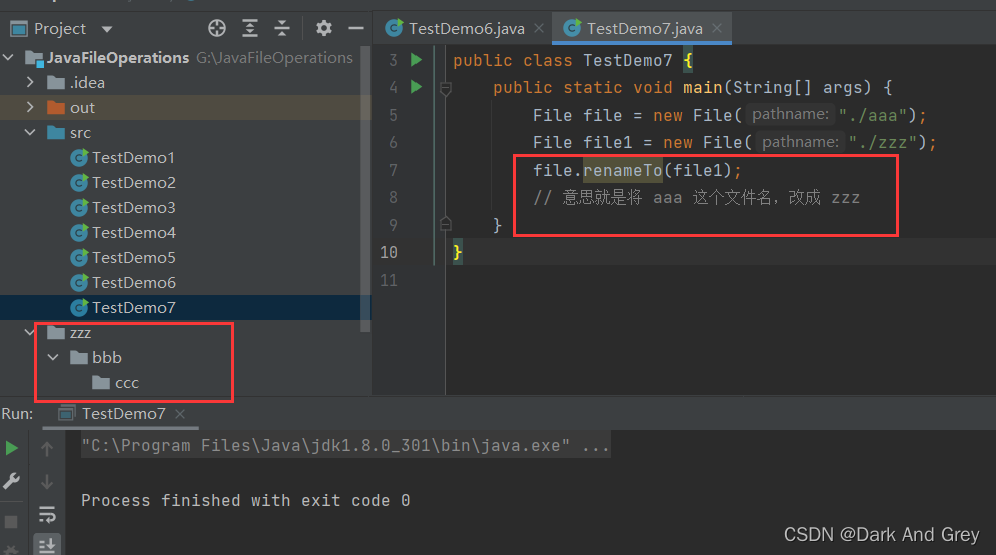This screenshot has width=996, height=555.
Task: Expand the .idea folder
Action: pyautogui.click(x=30, y=83)
